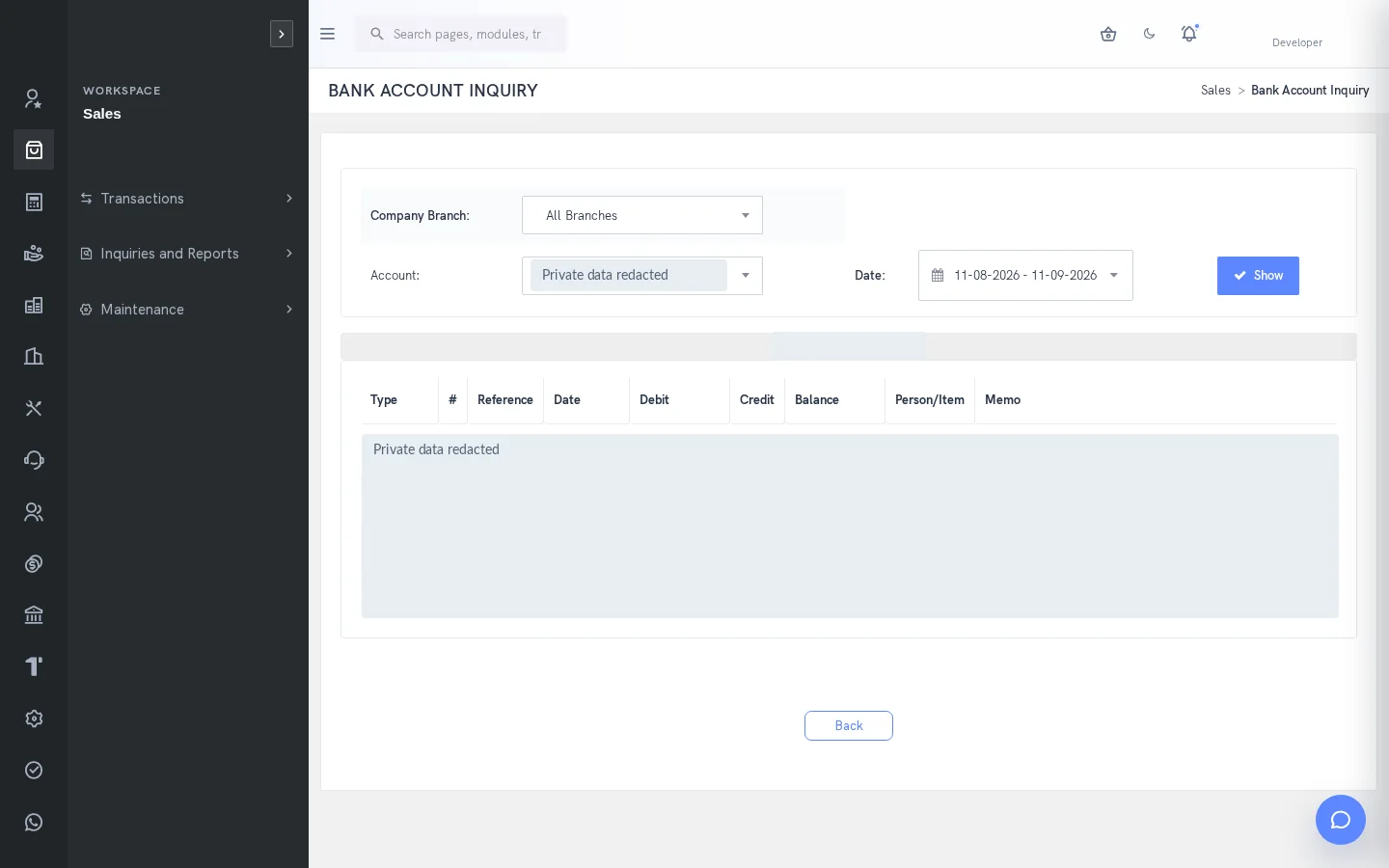
Task: Open the WhatsApp sidebar icon
Action: (34, 822)
